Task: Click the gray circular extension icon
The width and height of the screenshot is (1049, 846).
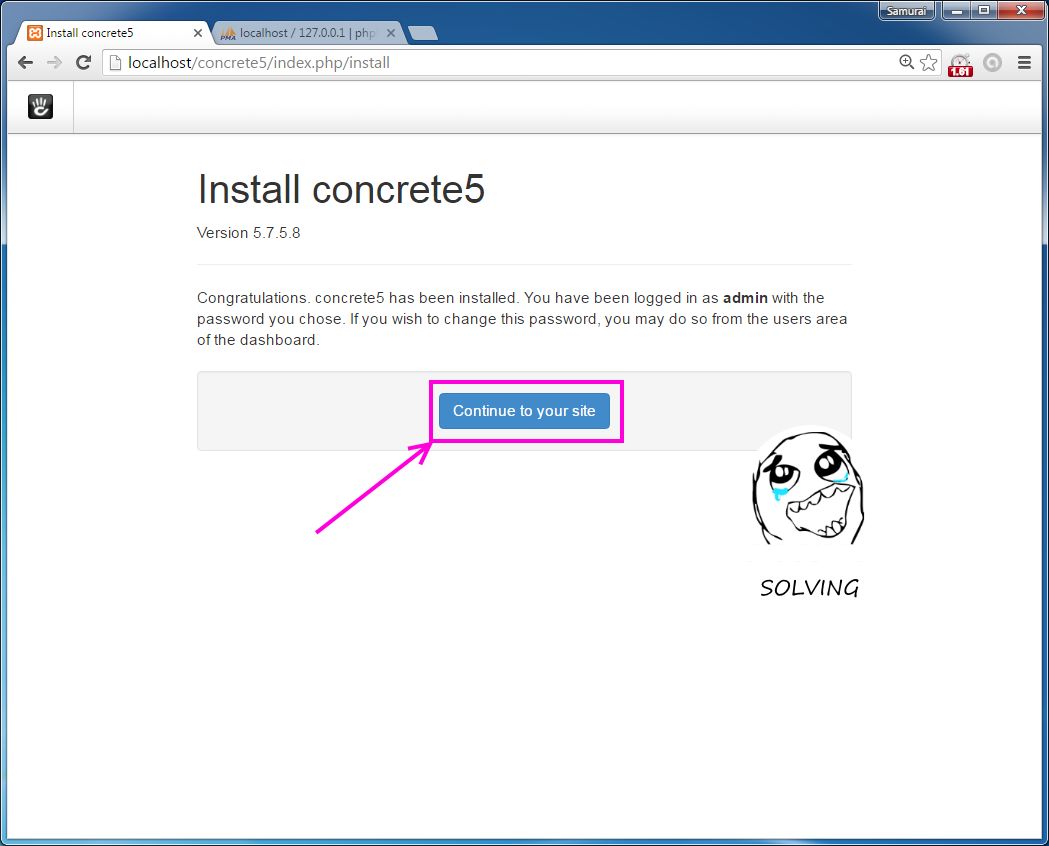Action: [x=992, y=63]
